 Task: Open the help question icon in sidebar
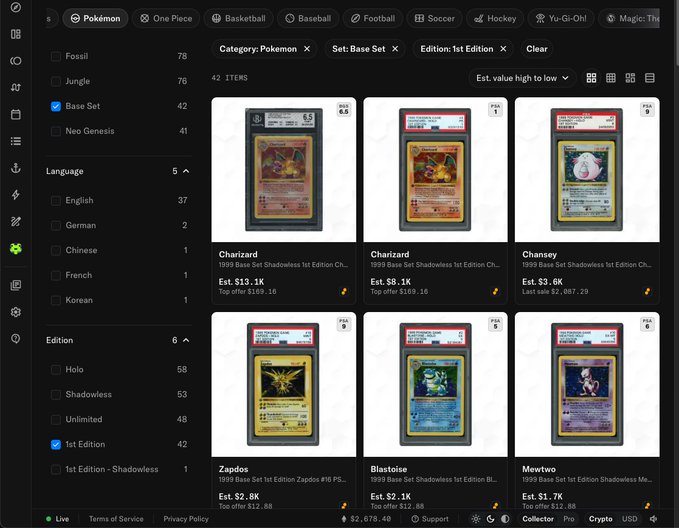click(x=16, y=339)
